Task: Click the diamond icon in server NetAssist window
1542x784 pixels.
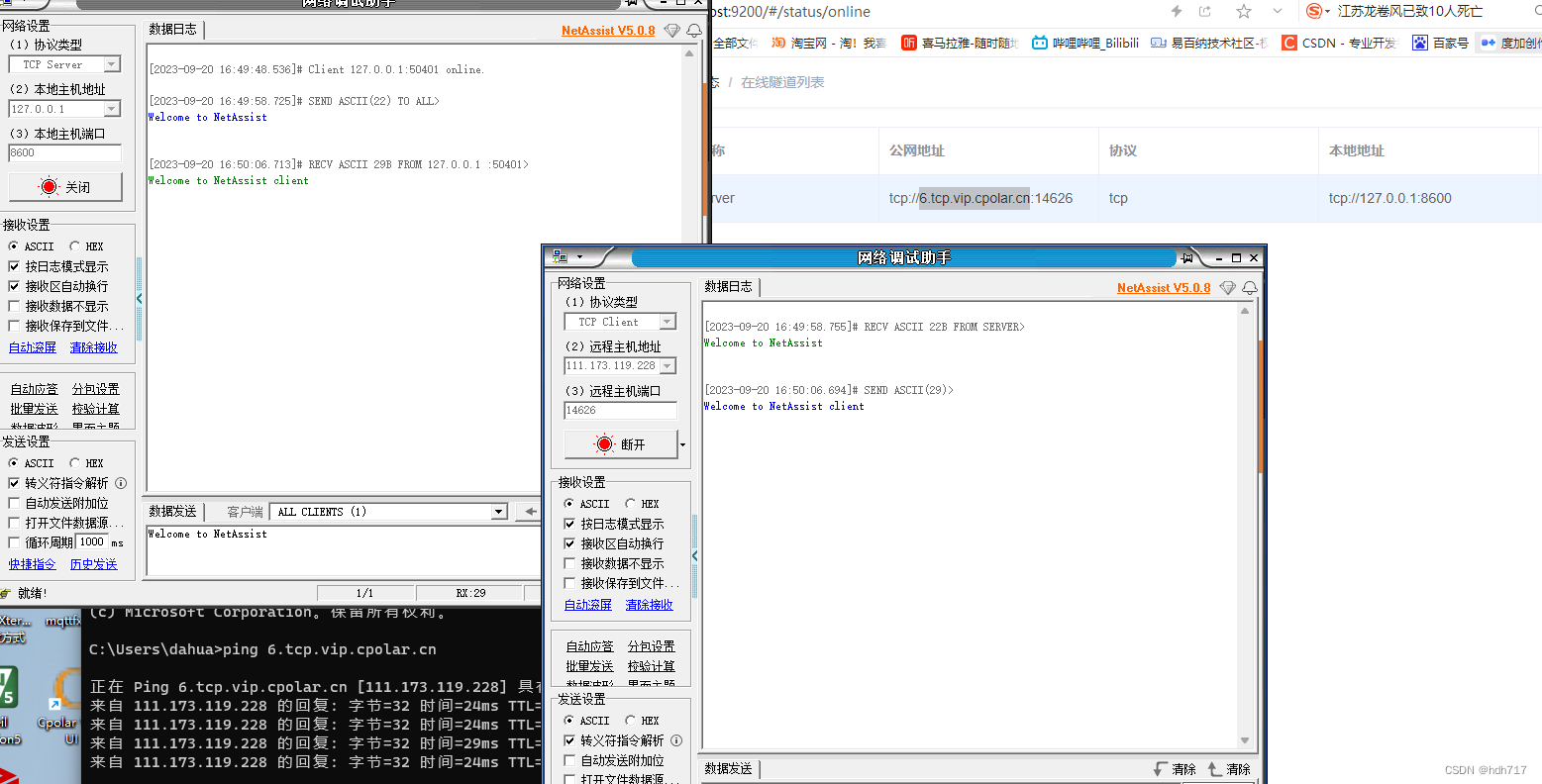Action: pyautogui.click(x=672, y=31)
